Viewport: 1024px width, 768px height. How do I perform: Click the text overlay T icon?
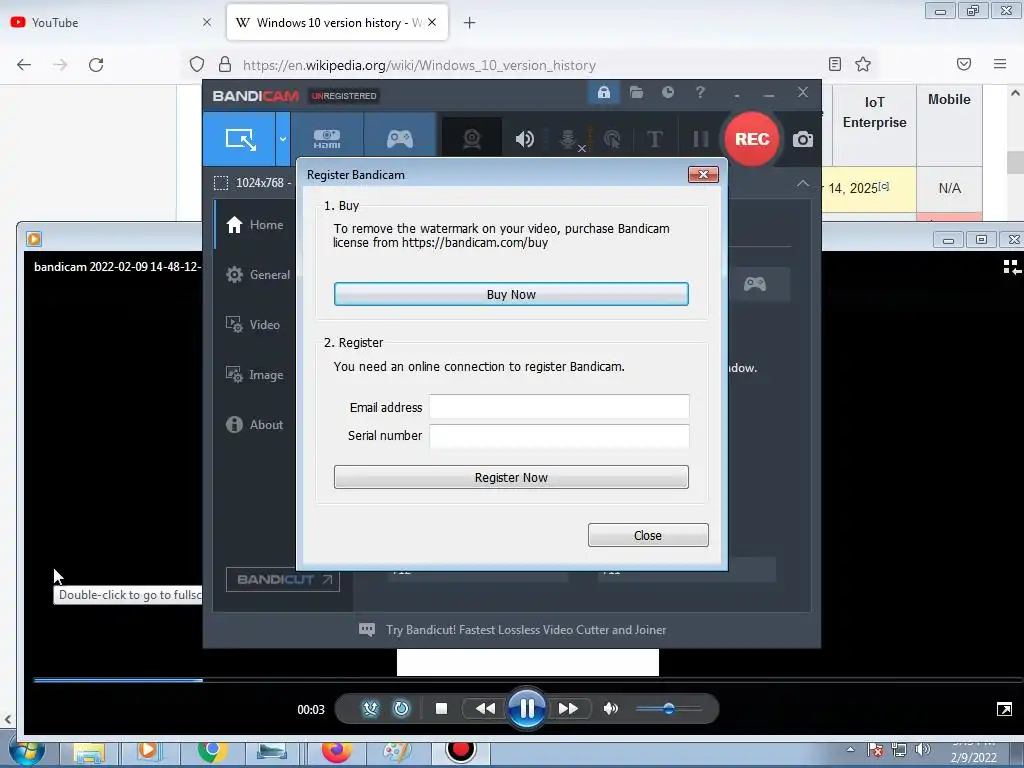pos(654,139)
